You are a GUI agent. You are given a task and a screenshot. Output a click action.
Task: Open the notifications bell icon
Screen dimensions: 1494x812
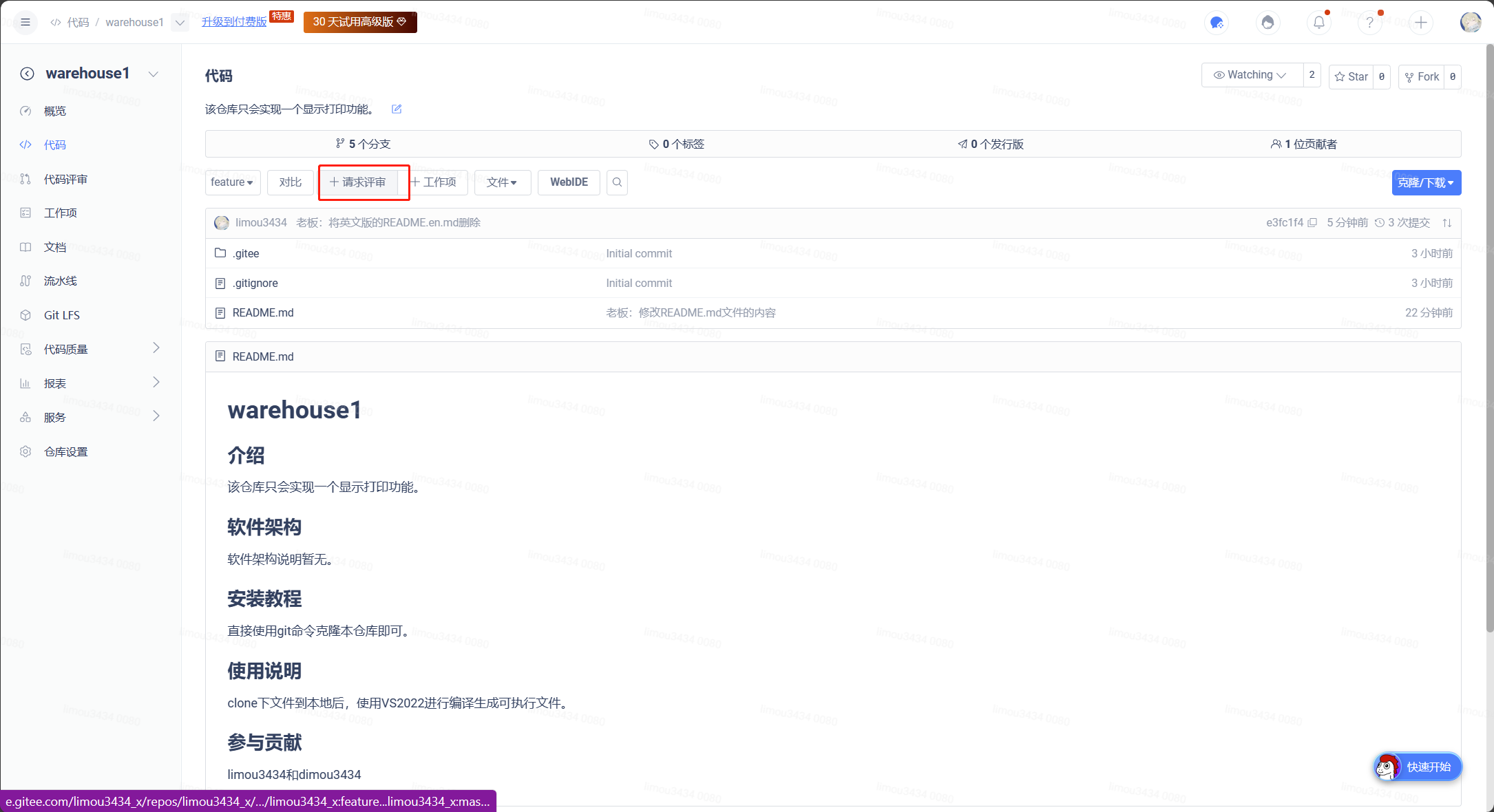pos(1318,22)
